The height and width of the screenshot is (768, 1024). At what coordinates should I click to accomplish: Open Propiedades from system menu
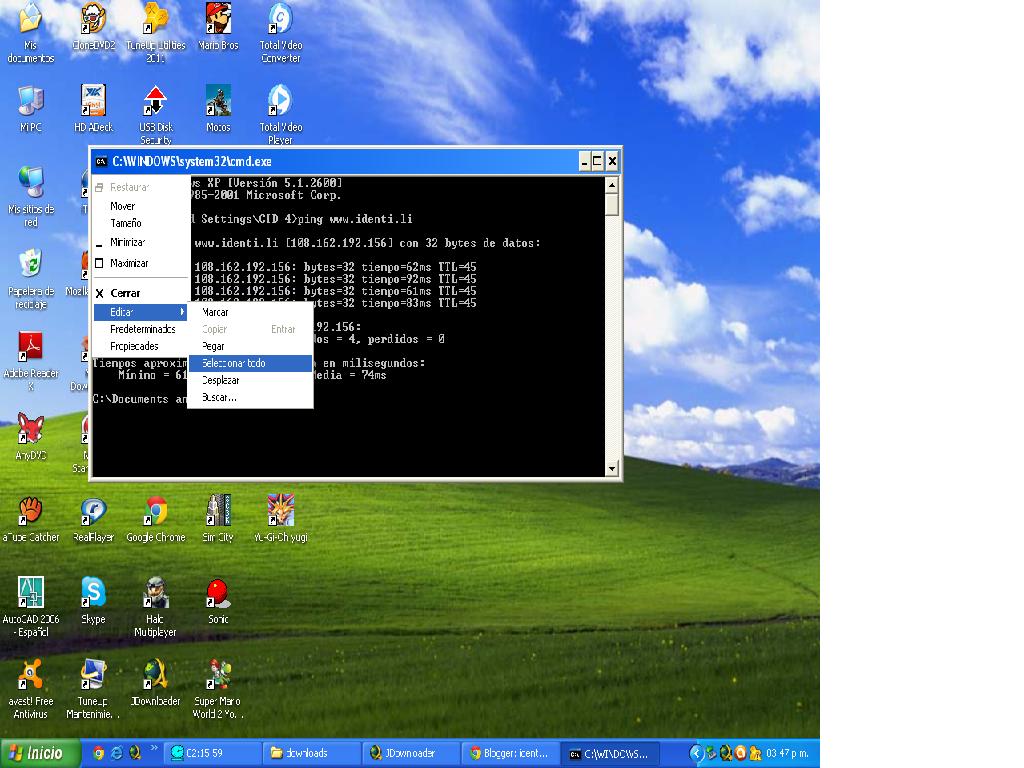(x=141, y=346)
